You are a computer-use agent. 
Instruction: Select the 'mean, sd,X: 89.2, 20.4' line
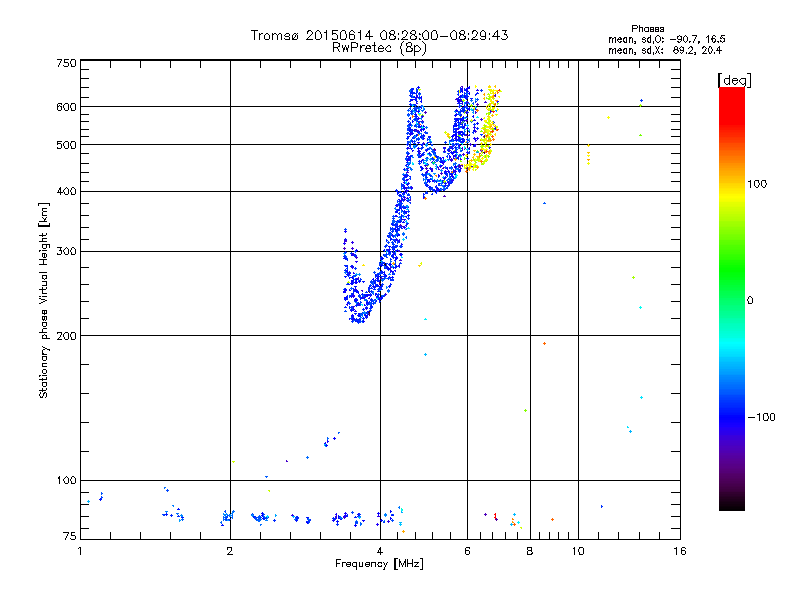(x=665, y=50)
